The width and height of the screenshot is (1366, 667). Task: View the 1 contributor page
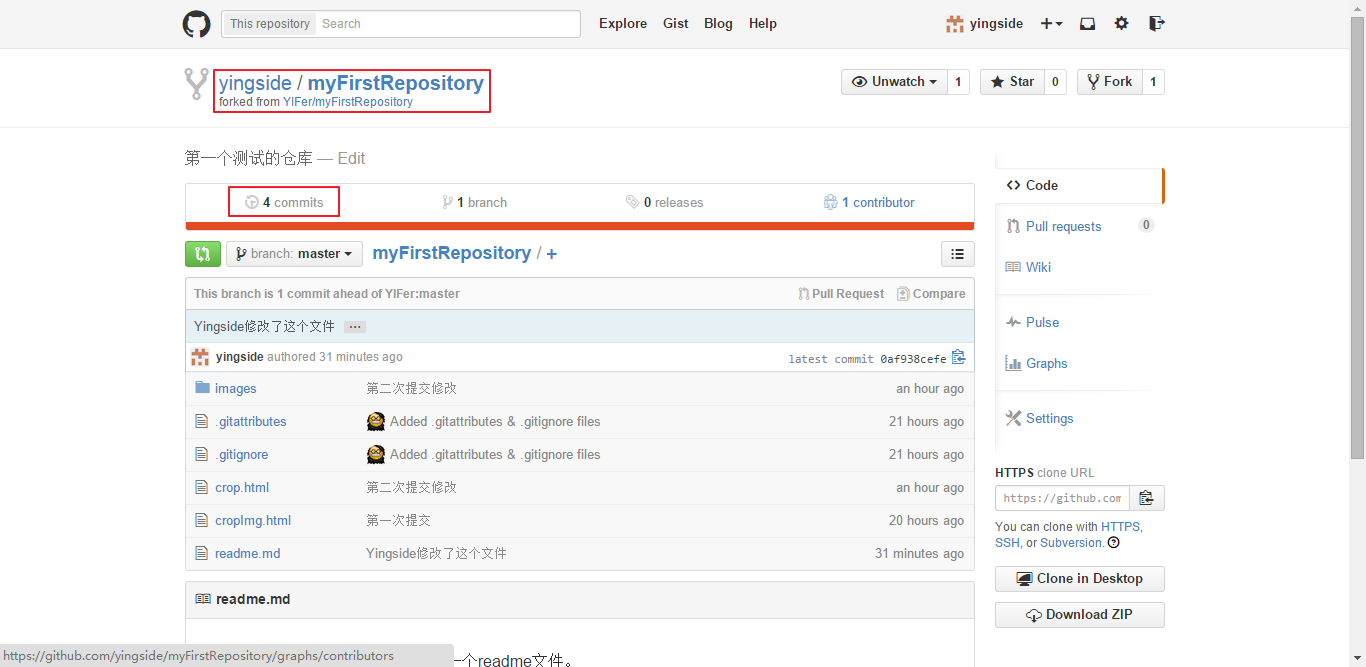point(869,202)
